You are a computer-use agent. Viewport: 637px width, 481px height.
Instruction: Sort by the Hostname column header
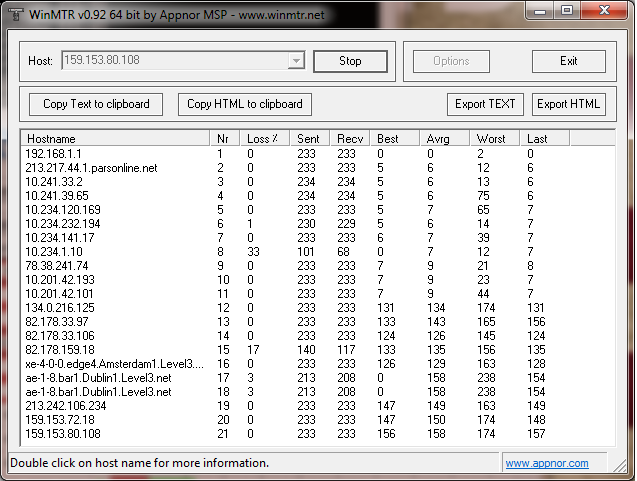(115, 138)
